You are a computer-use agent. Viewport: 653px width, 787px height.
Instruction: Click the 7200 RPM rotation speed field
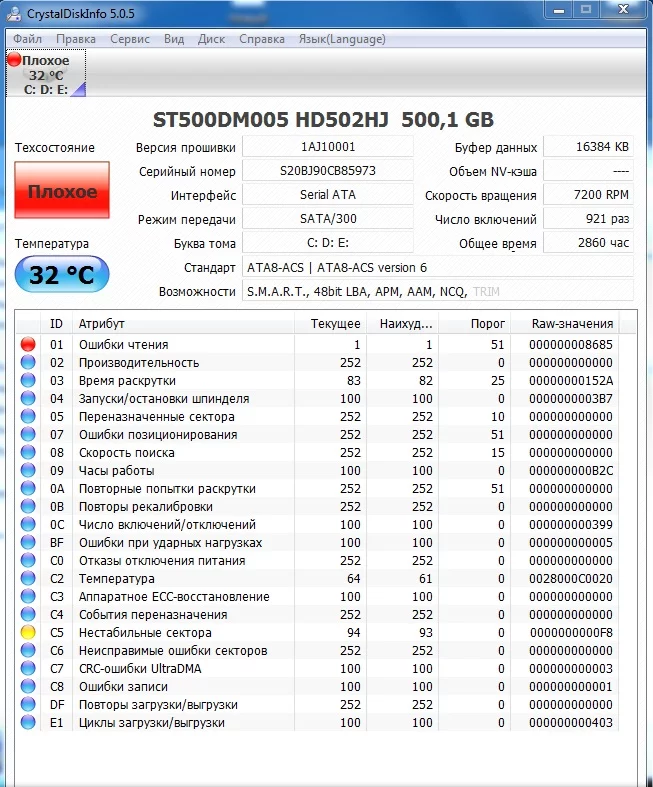coord(588,195)
